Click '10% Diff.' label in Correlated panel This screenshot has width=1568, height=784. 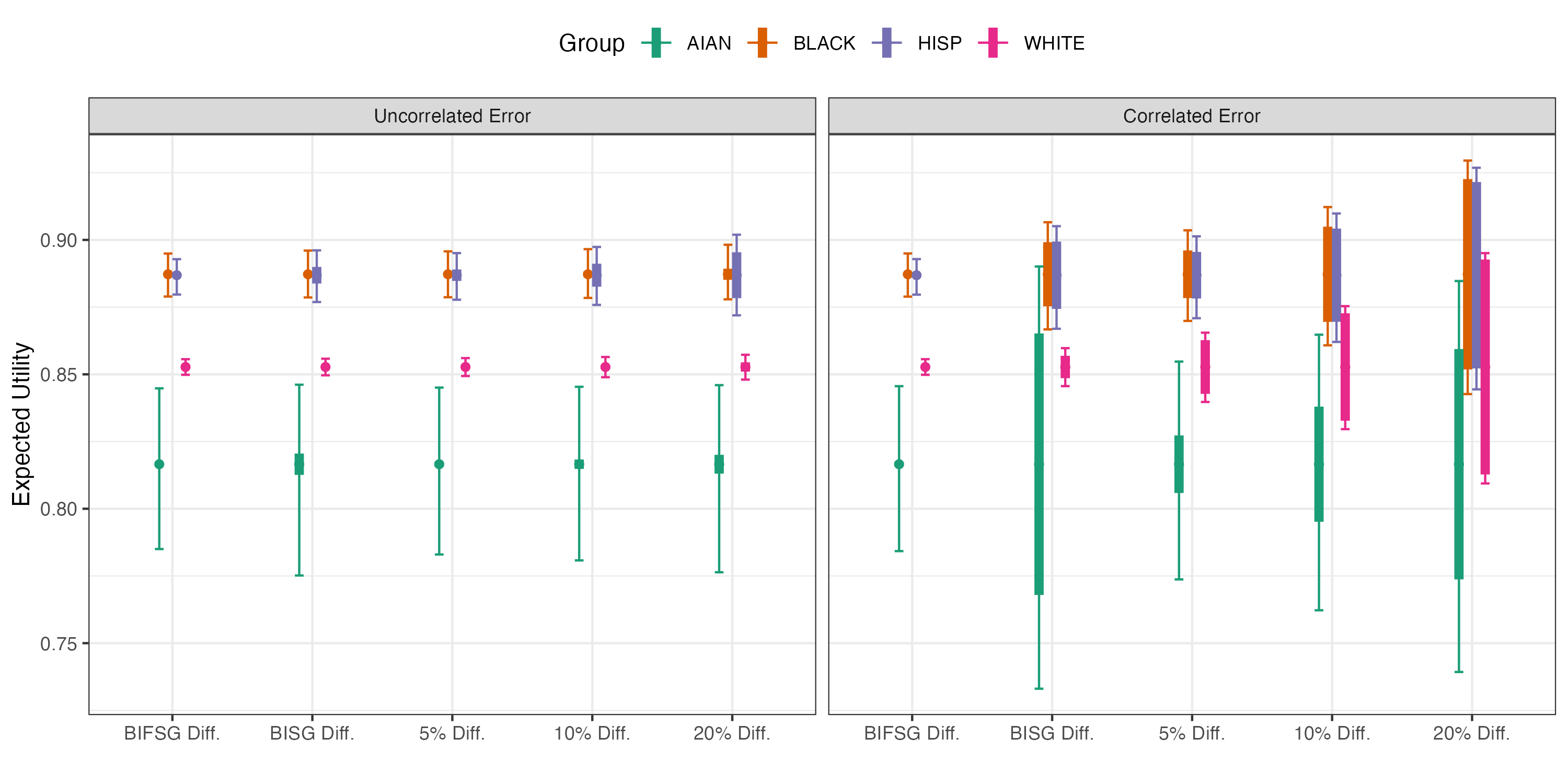point(1332,733)
